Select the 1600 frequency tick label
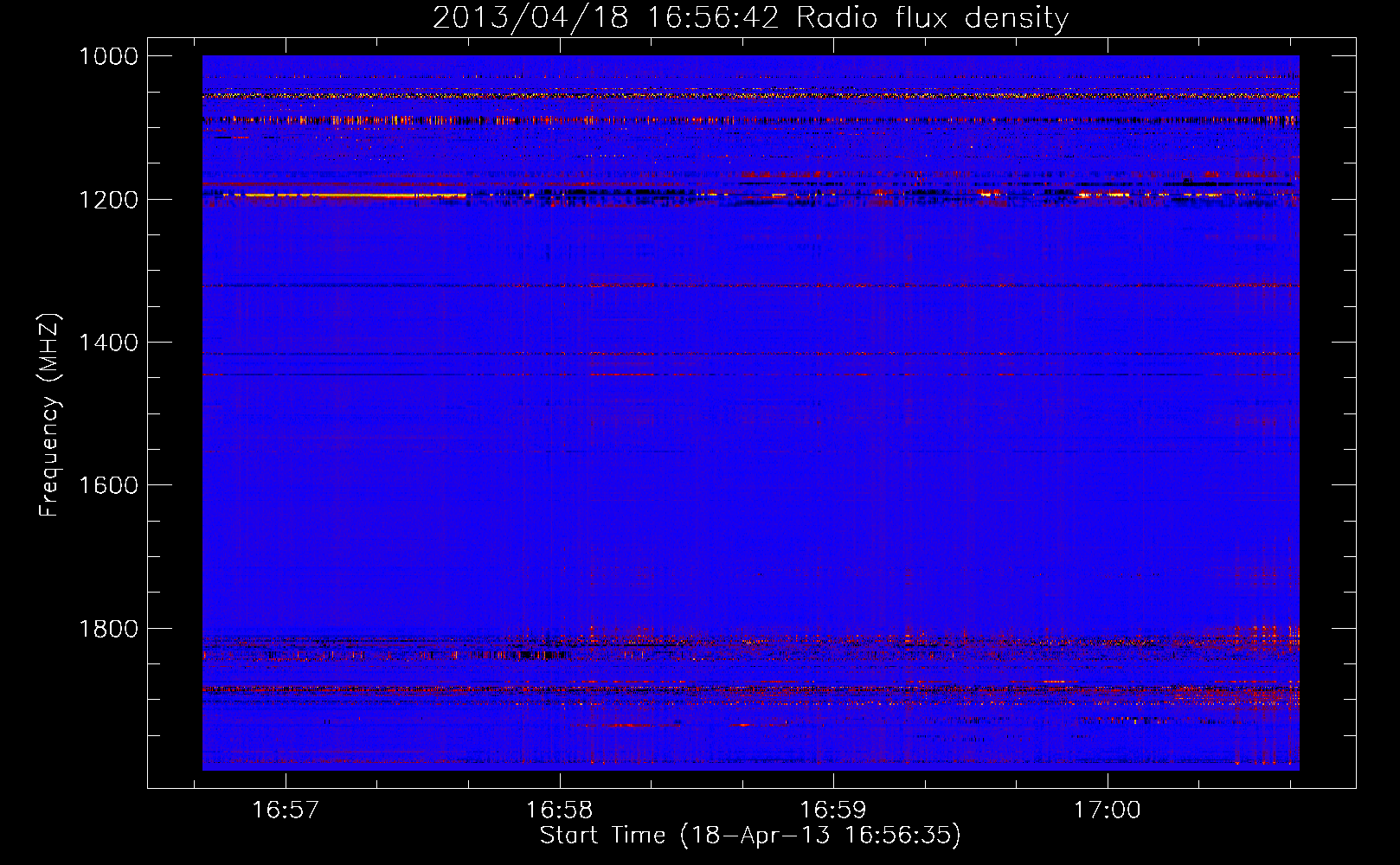The width and height of the screenshot is (1400, 865). pos(108,485)
